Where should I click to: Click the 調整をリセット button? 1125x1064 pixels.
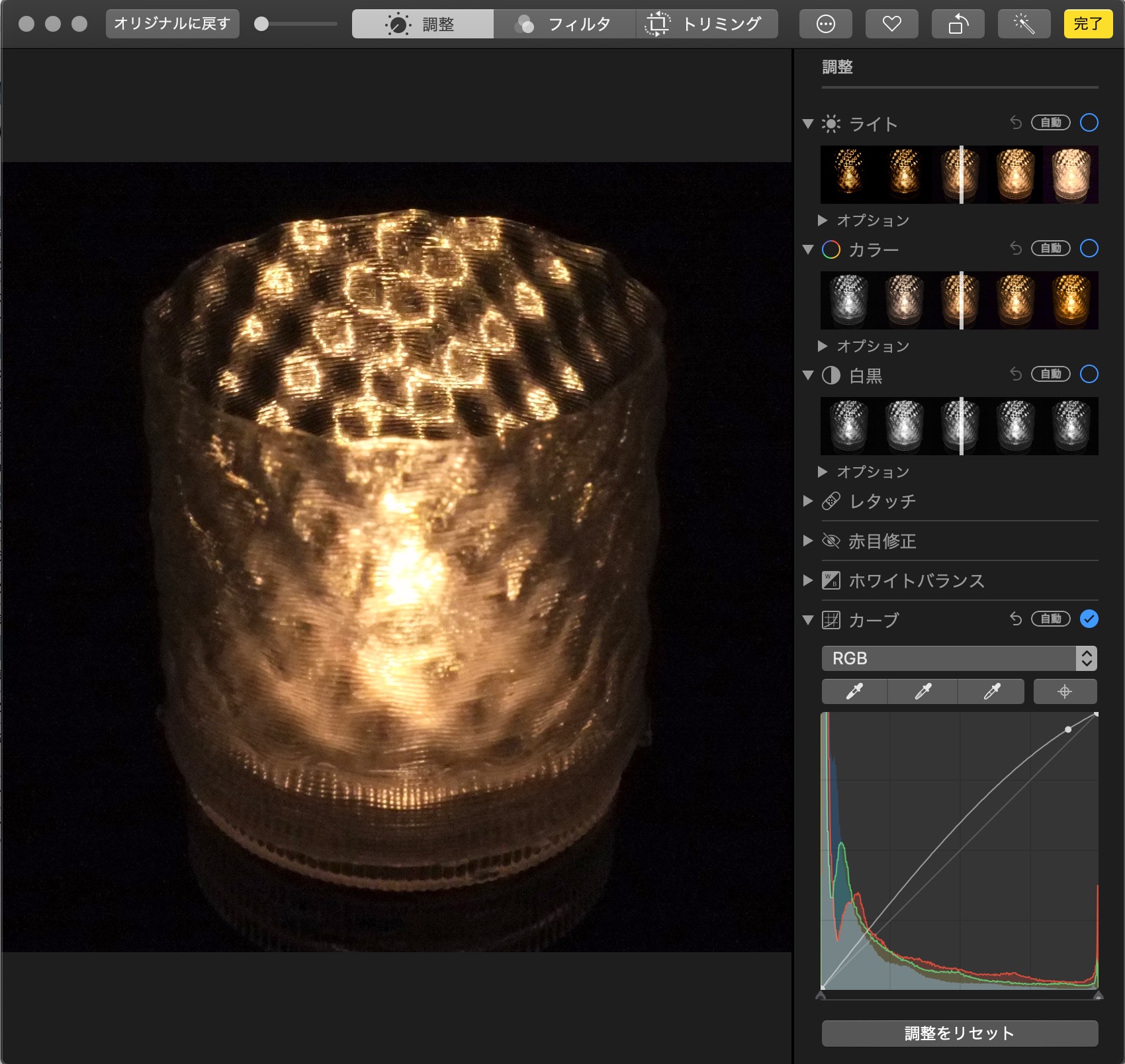coord(959,1033)
